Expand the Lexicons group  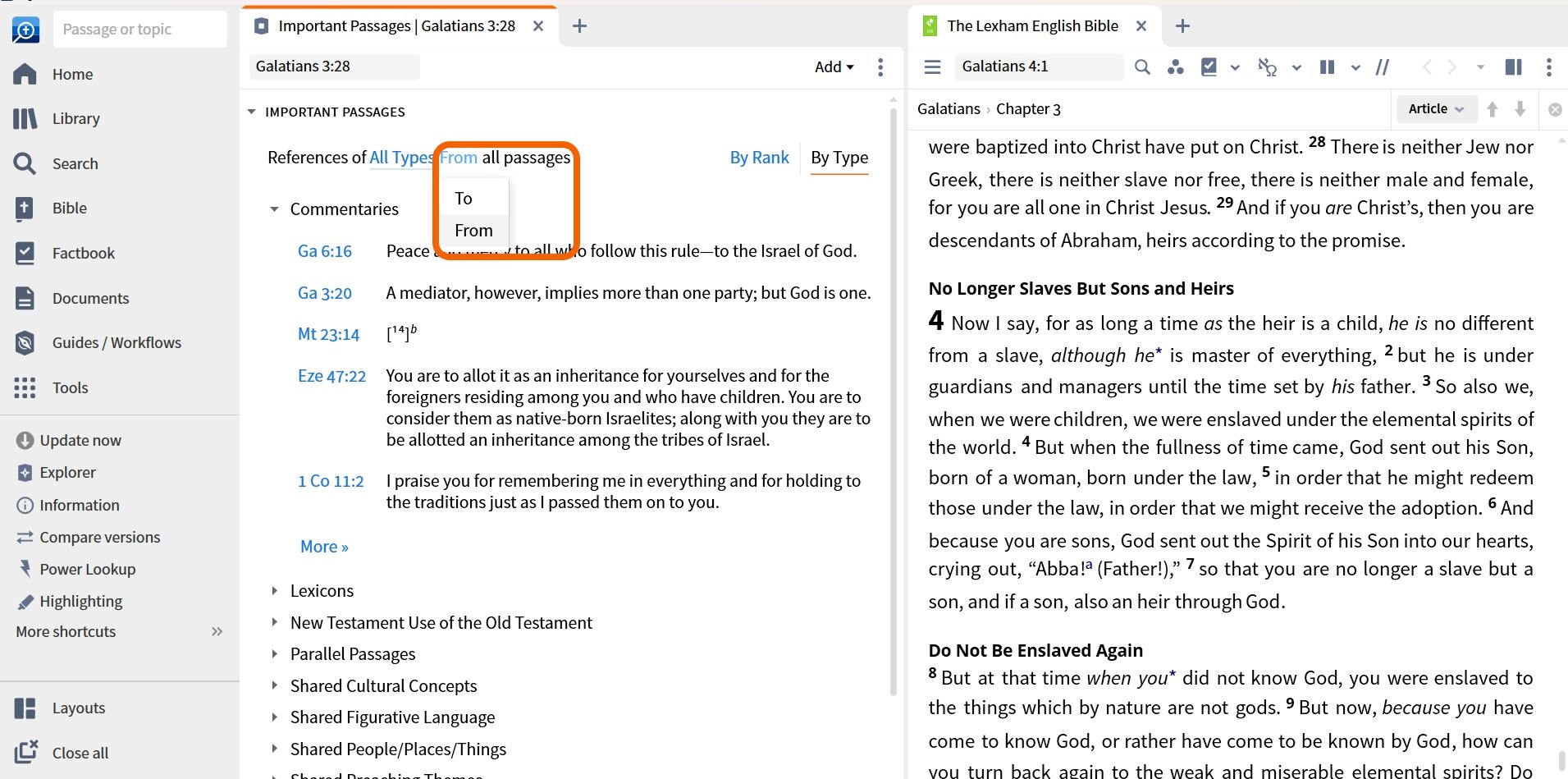click(275, 590)
